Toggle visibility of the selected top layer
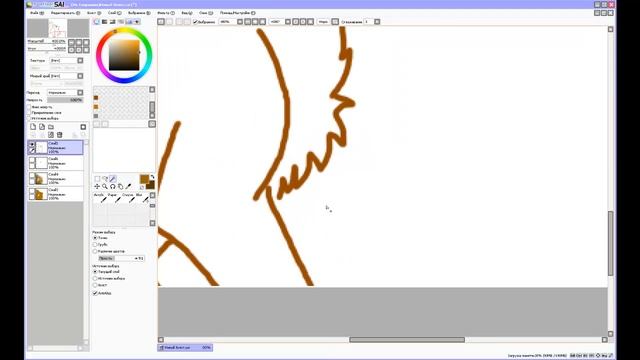The height and width of the screenshot is (360, 640). tap(31, 144)
